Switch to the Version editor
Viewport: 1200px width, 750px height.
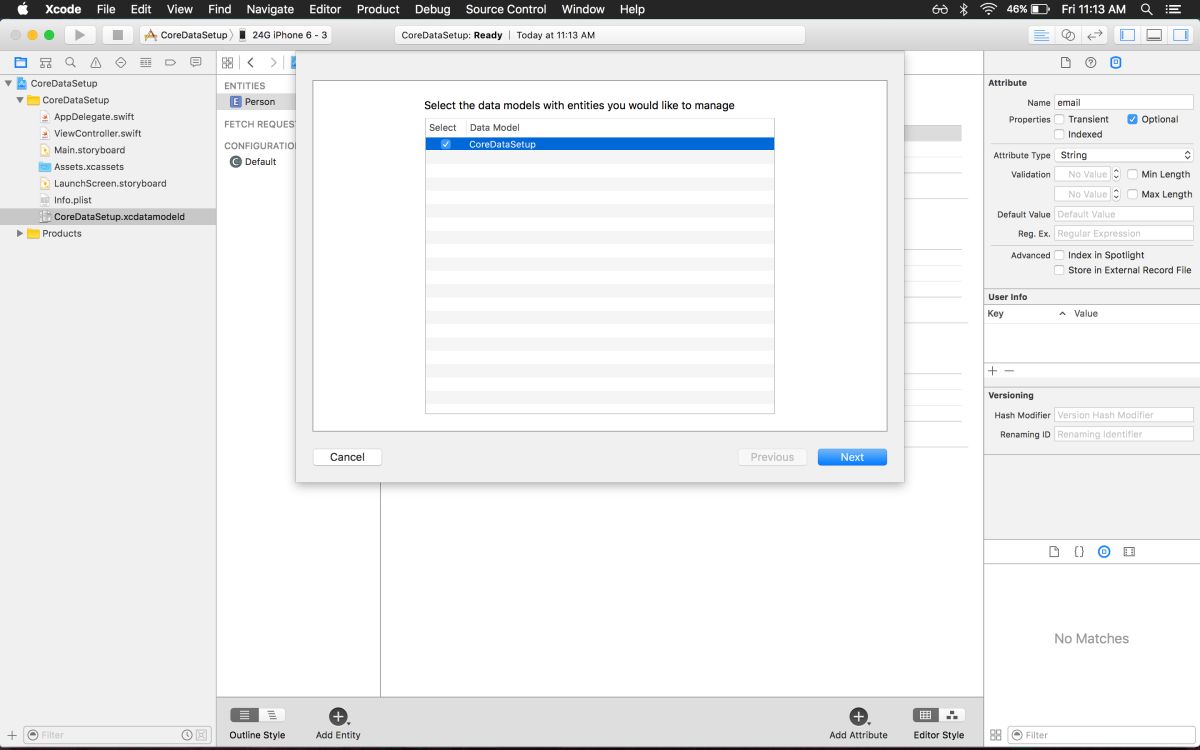click(x=1095, y=35)
